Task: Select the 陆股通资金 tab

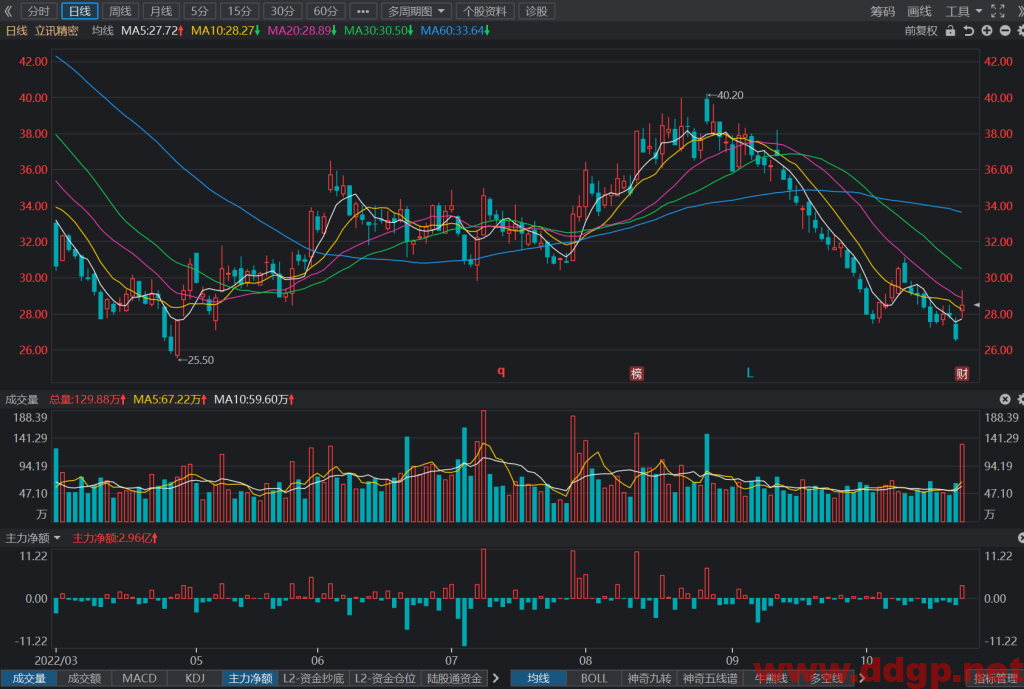Action: pyautogui.click(x=455, y=679)
